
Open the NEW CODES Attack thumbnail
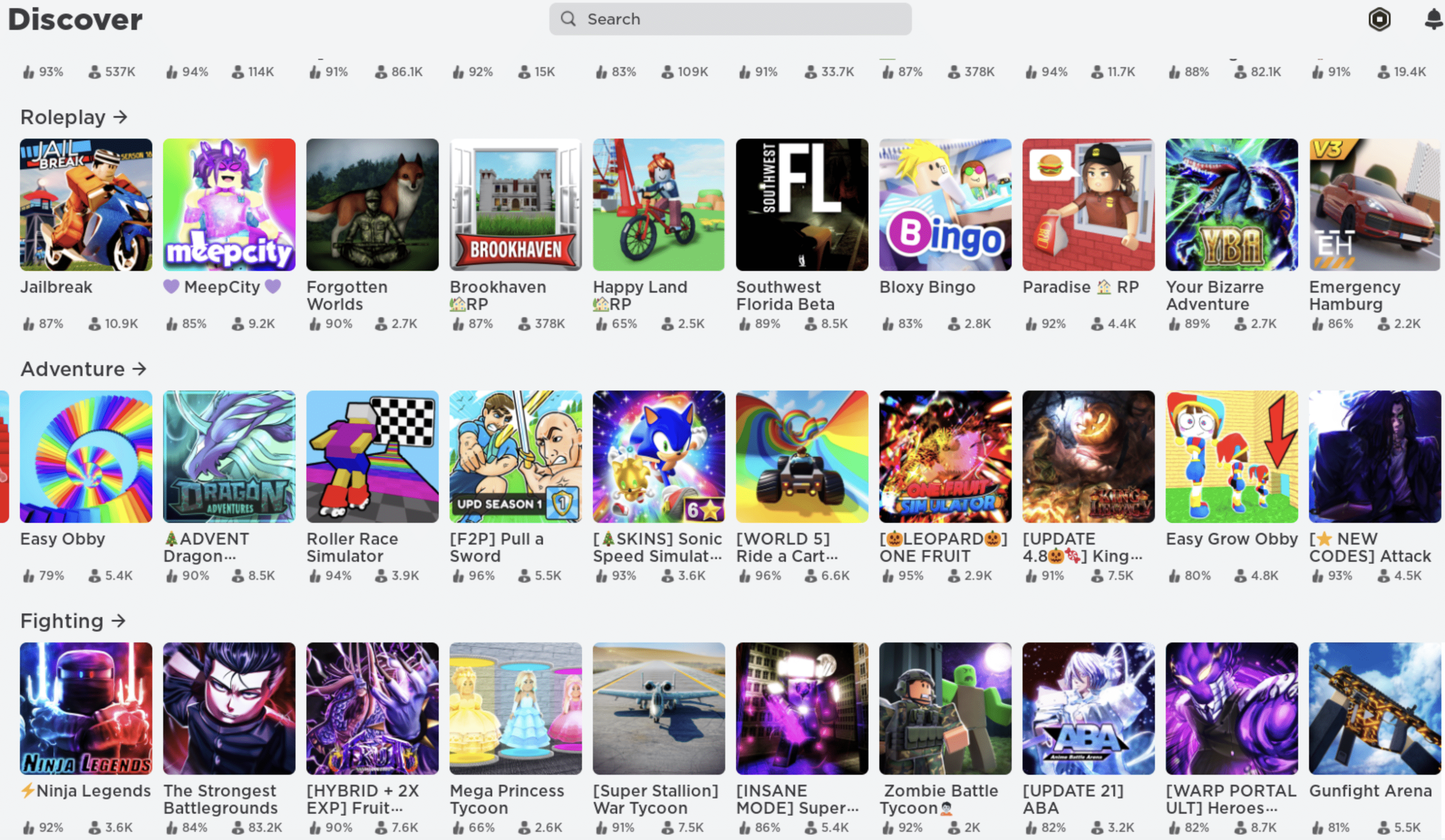pos(1375,457)
